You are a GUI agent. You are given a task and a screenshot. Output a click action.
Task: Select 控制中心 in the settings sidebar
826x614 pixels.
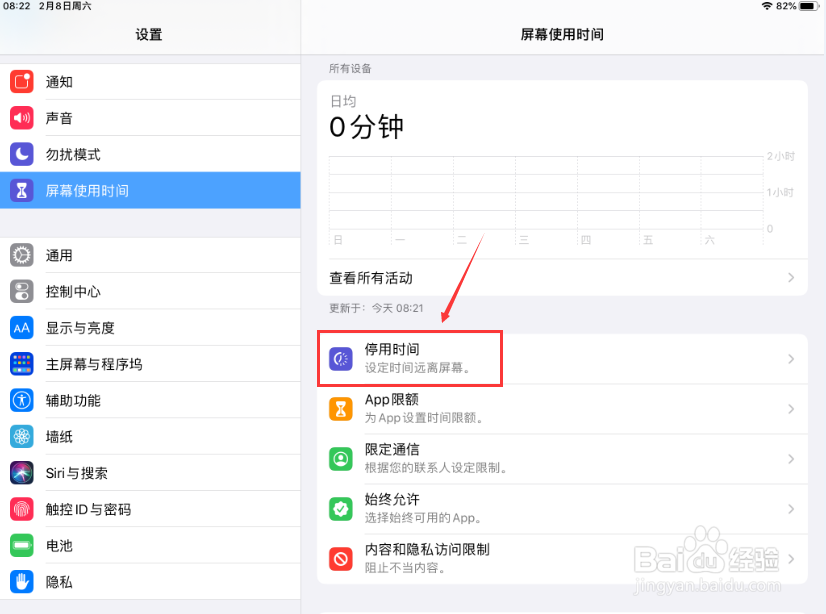[150, 292]
